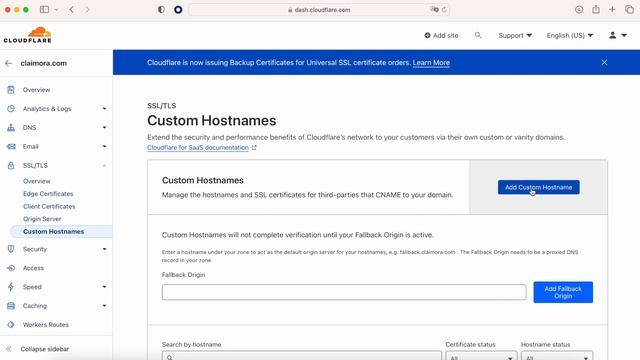640x360 pixels.
Task: Go back with Safari's back arrow
Action: 71,9
